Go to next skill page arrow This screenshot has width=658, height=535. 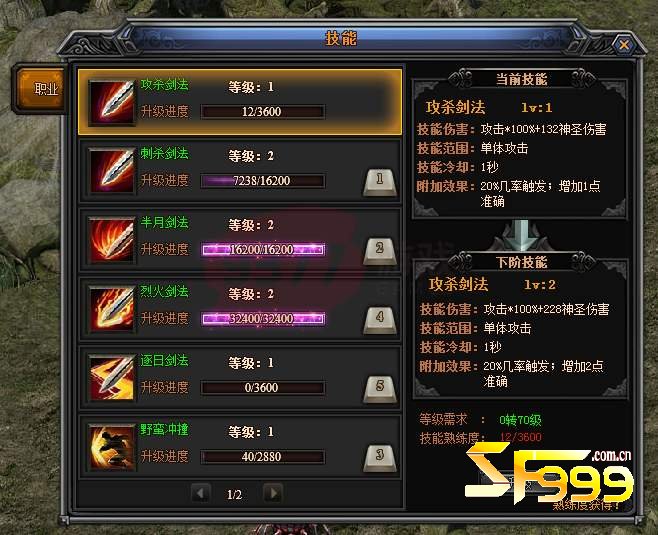point(273,493)
